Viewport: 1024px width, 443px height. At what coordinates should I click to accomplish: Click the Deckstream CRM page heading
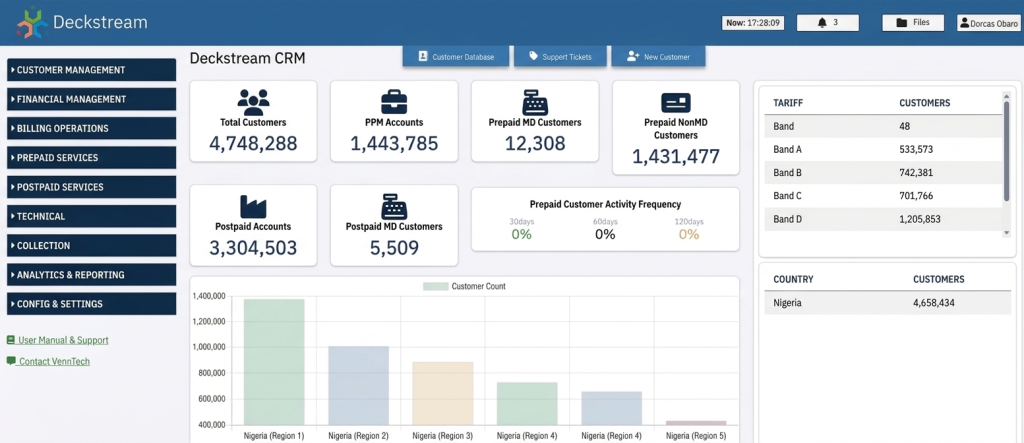click(248, 58)
